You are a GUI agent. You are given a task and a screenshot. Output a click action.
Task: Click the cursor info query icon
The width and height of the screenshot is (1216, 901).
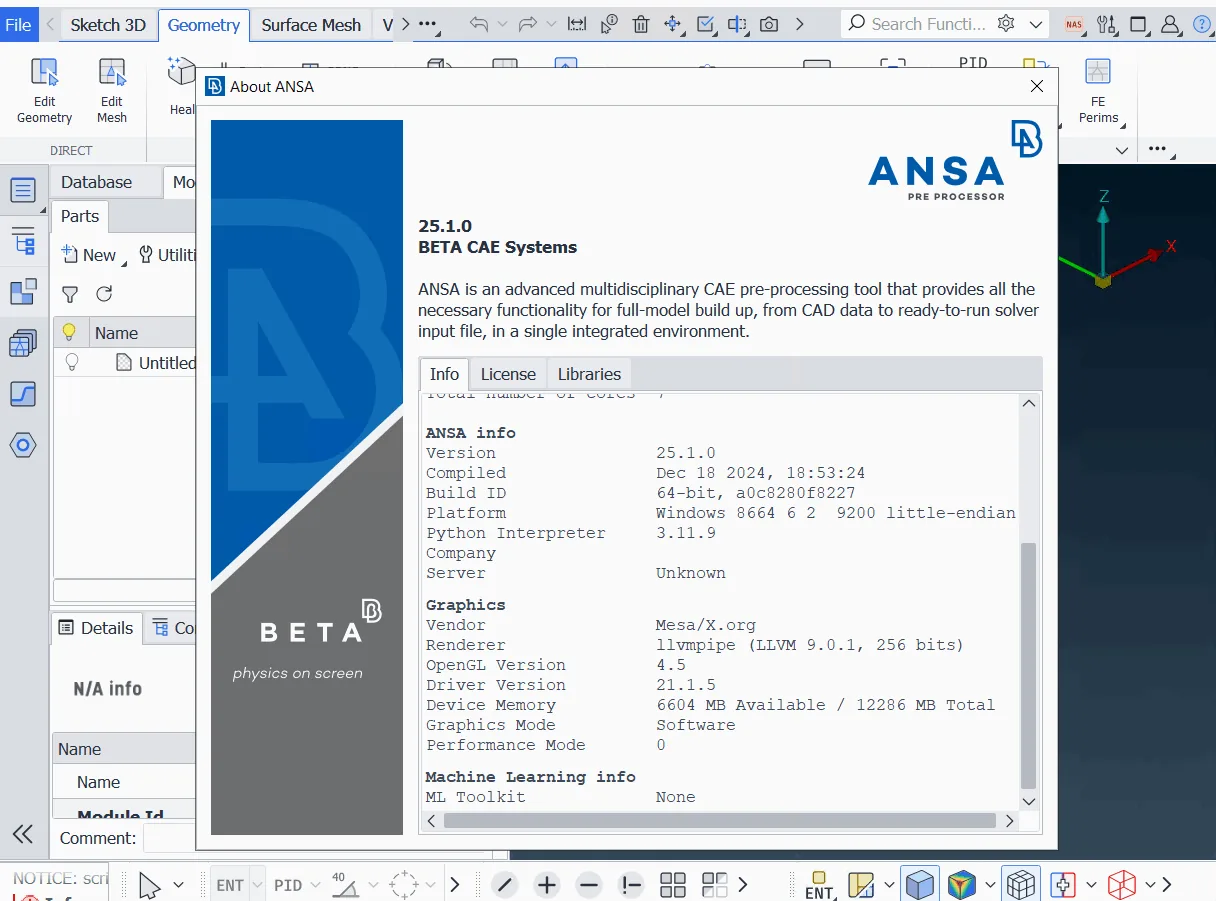[x=609, y=24]
